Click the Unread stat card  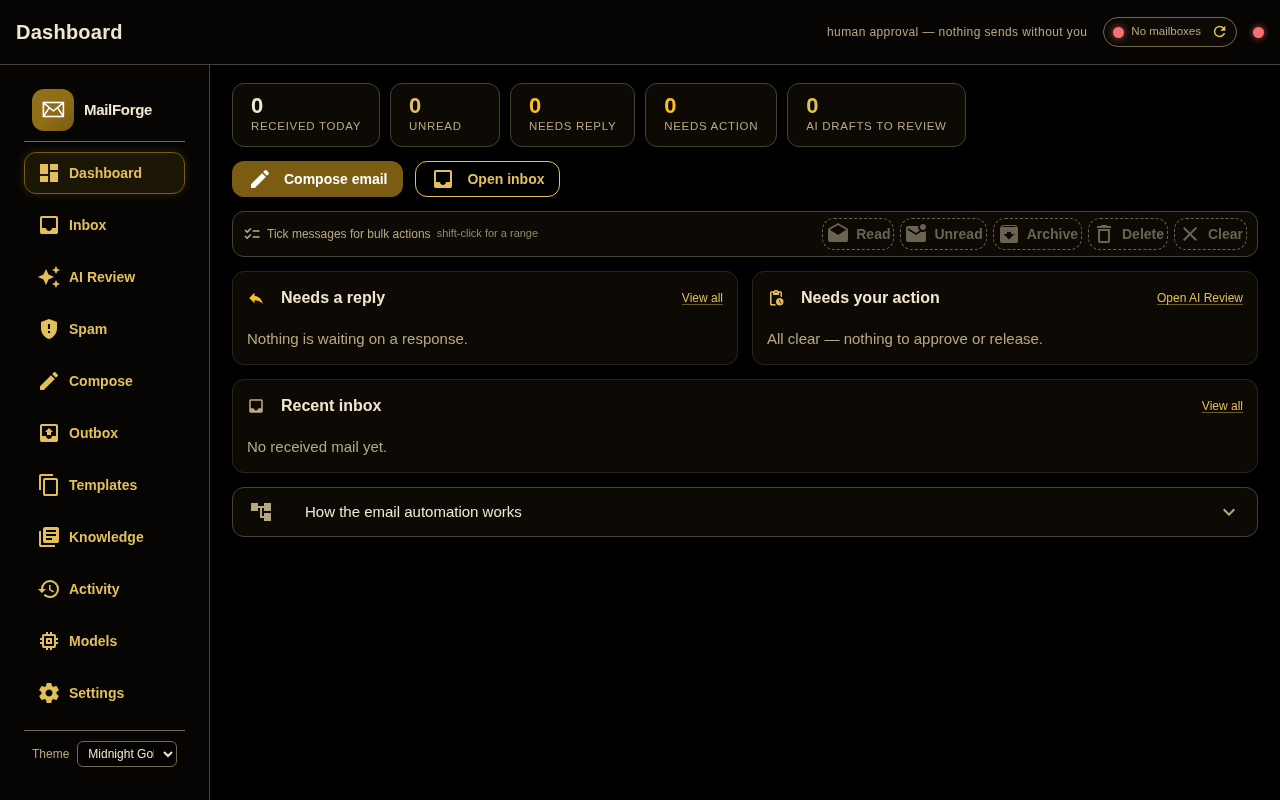(445, 115)
